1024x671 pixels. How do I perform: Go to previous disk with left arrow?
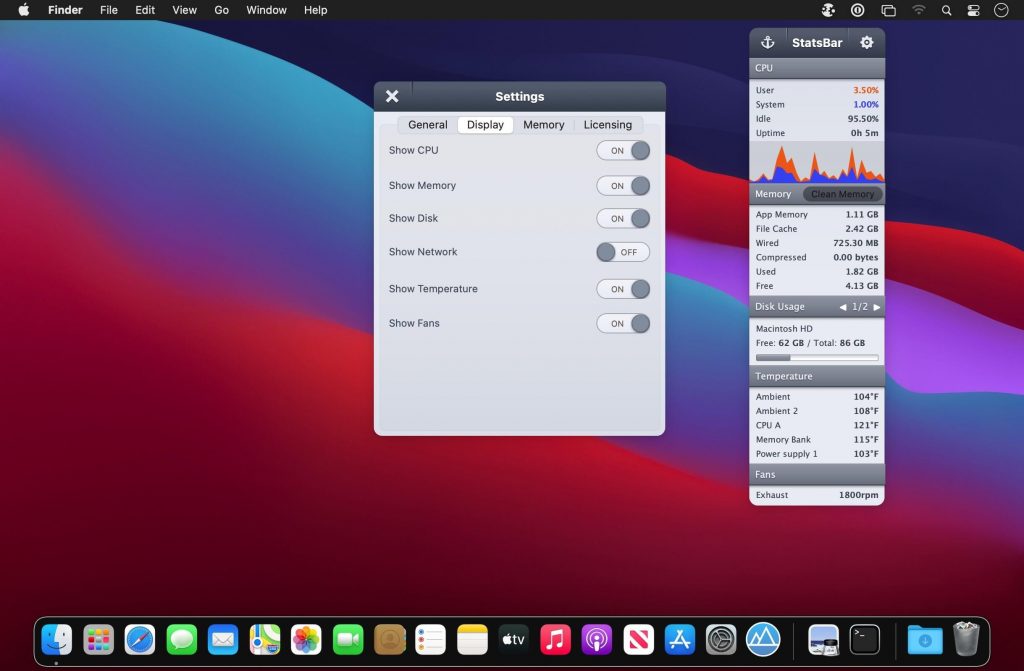(842, 307)
